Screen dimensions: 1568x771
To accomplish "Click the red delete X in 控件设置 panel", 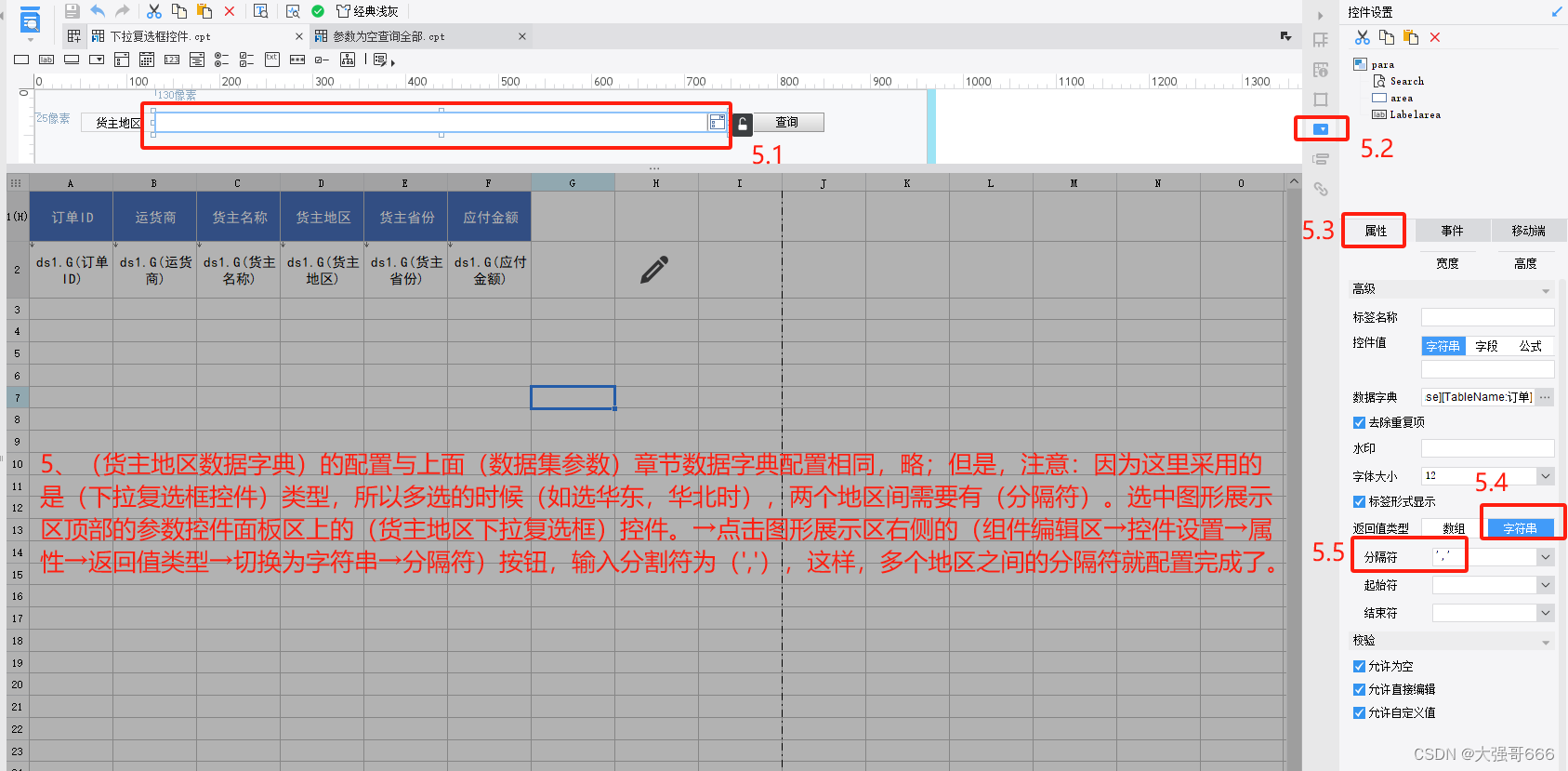I will coord(1435,37).
